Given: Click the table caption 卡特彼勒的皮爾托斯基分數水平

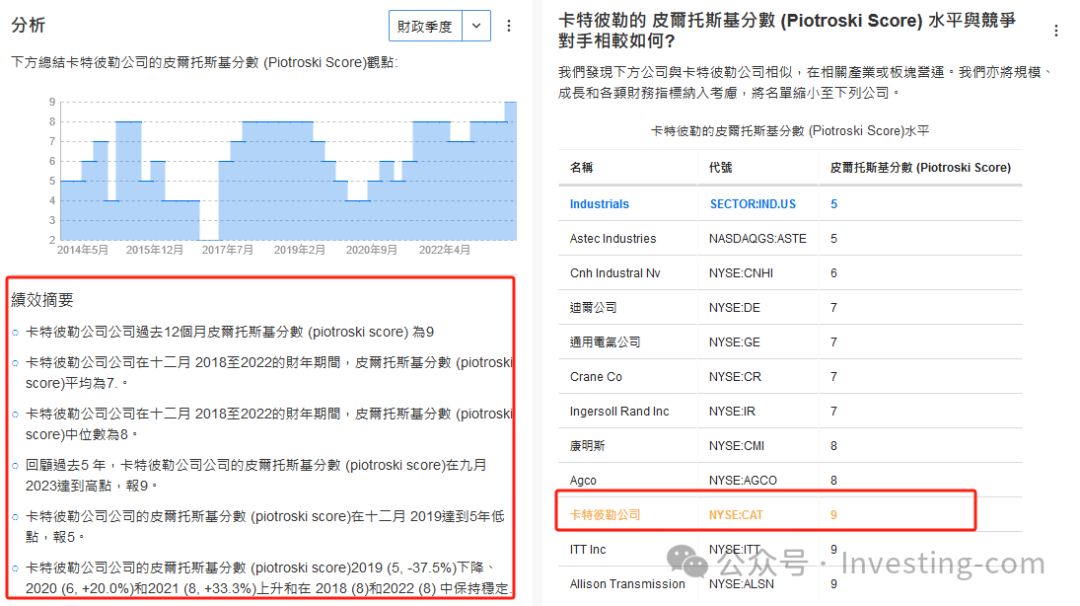Looking at the screenshot, I should coord(790,131).
